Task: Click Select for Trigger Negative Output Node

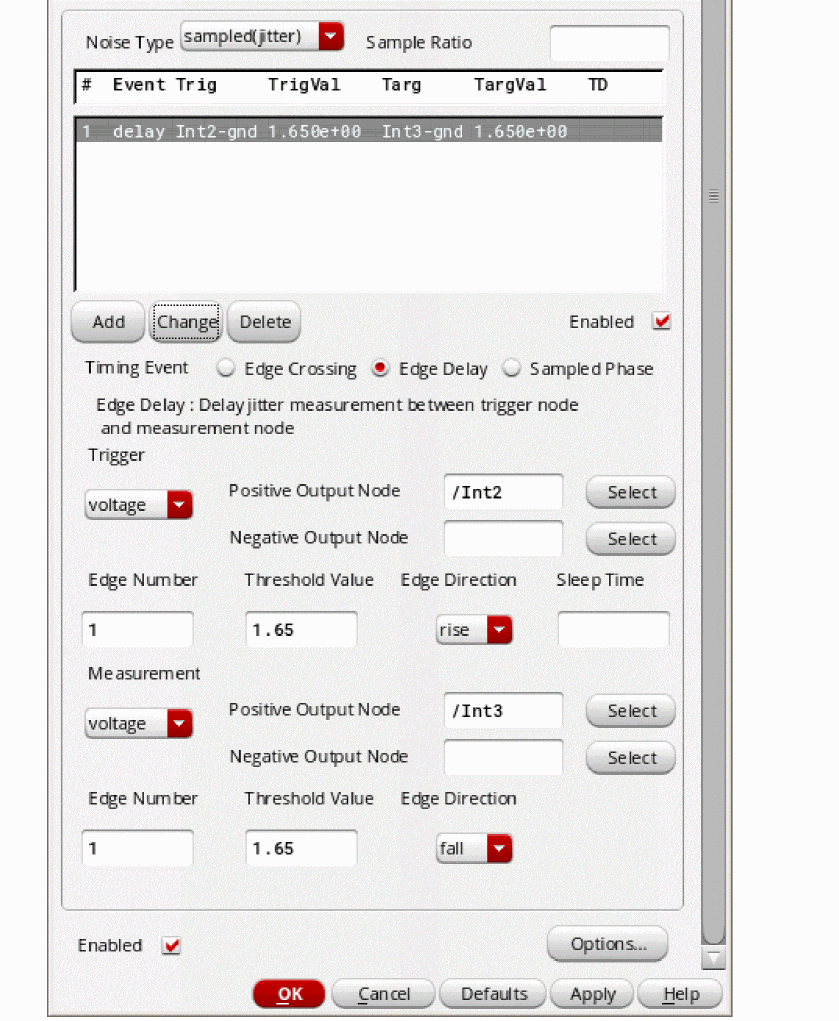Action: (x=631, y=539)
